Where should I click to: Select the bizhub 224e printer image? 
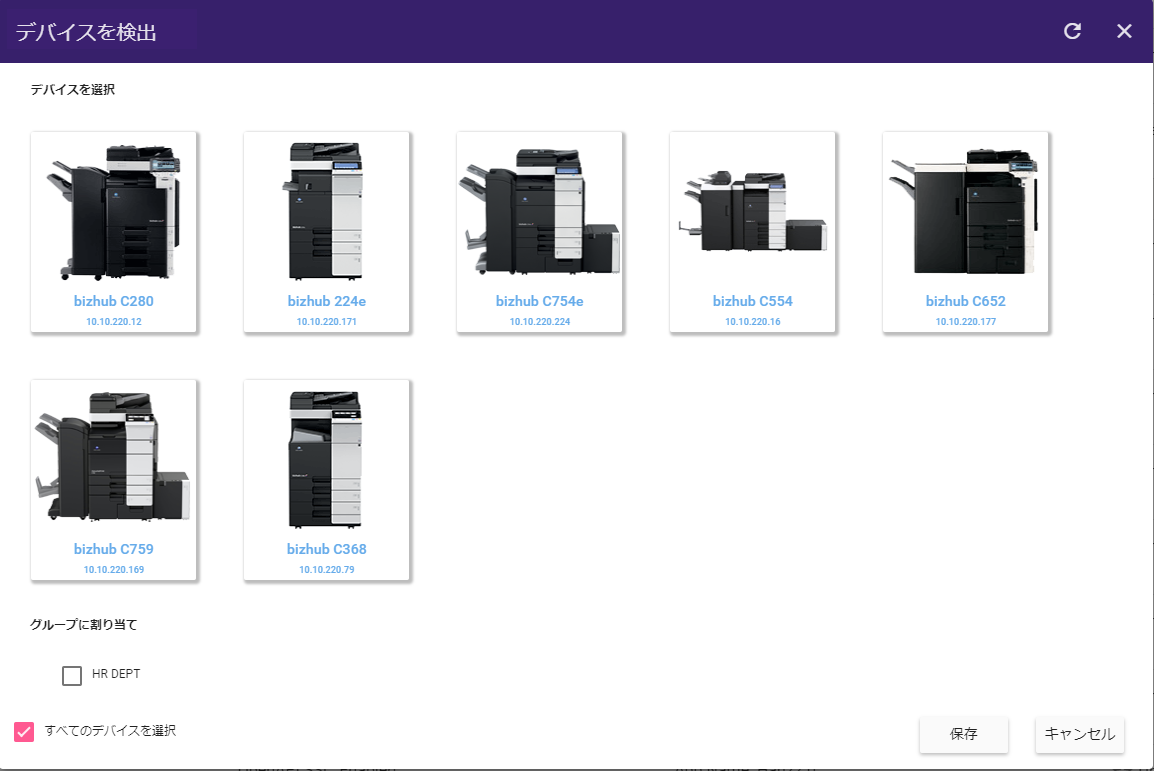[325, 211]
